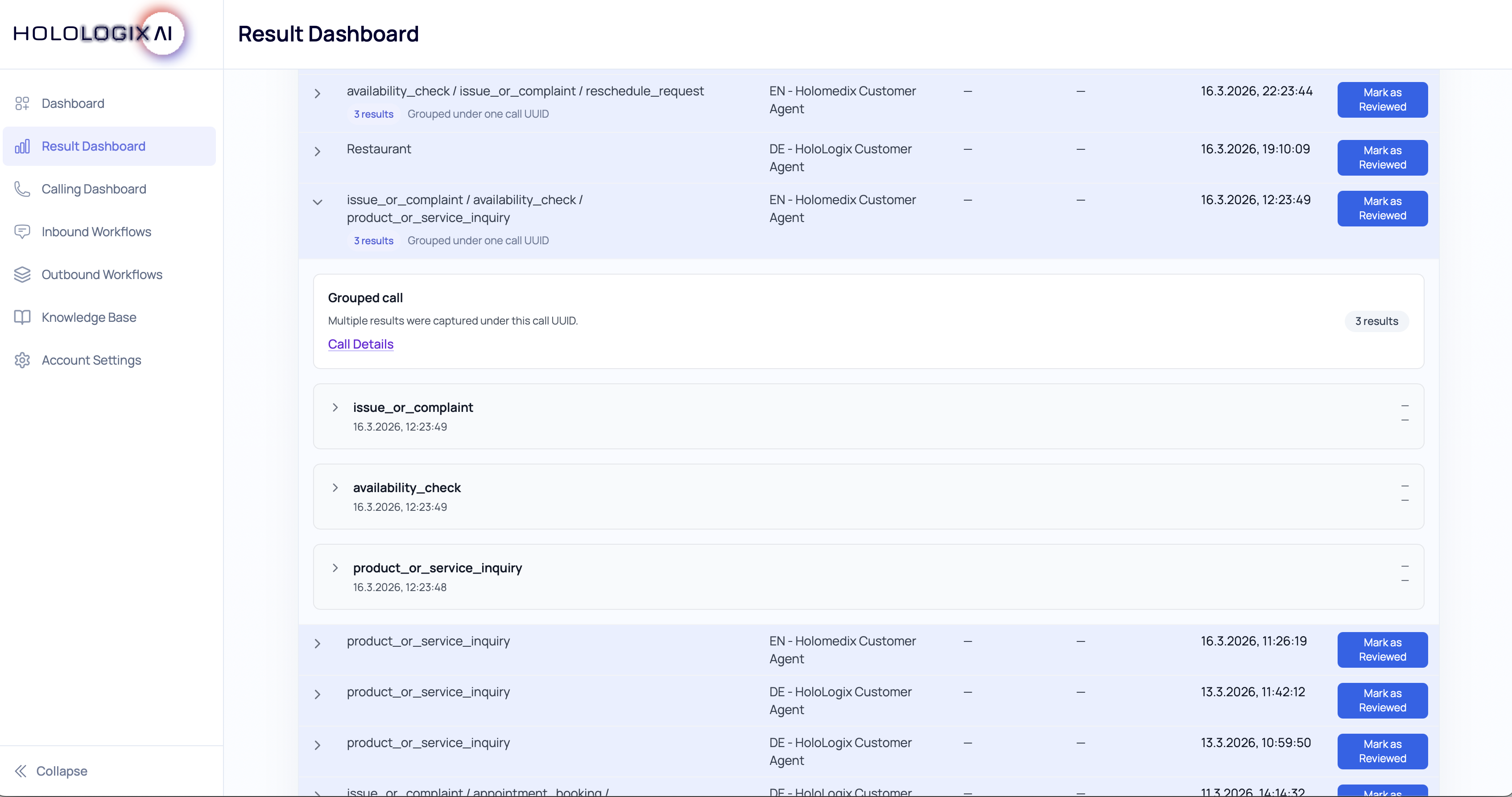Open Inbound Workflows from the sidebar
Screen dimensions: 1512x797
pos(96,232)
